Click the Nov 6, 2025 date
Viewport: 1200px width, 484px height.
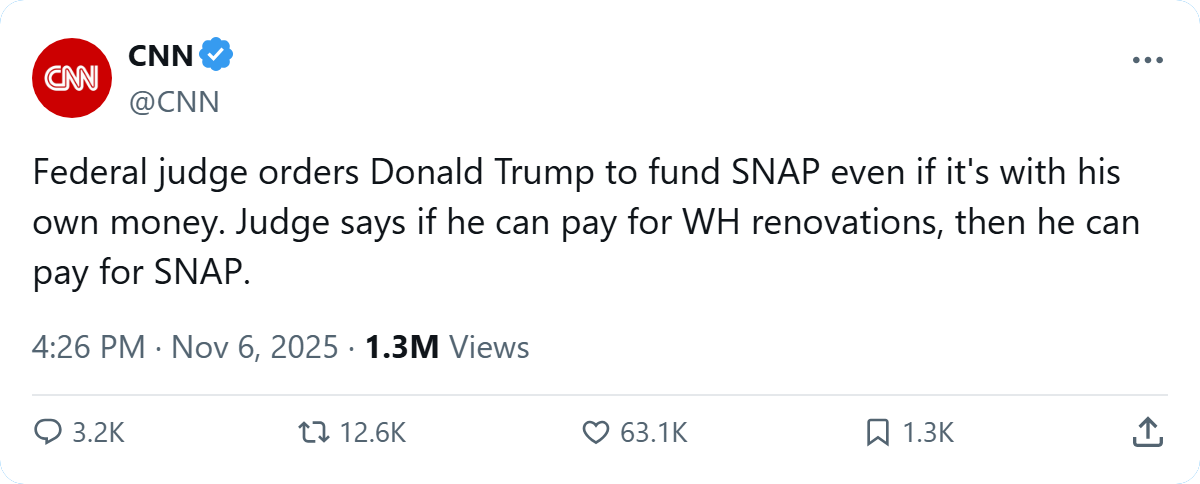258,347
